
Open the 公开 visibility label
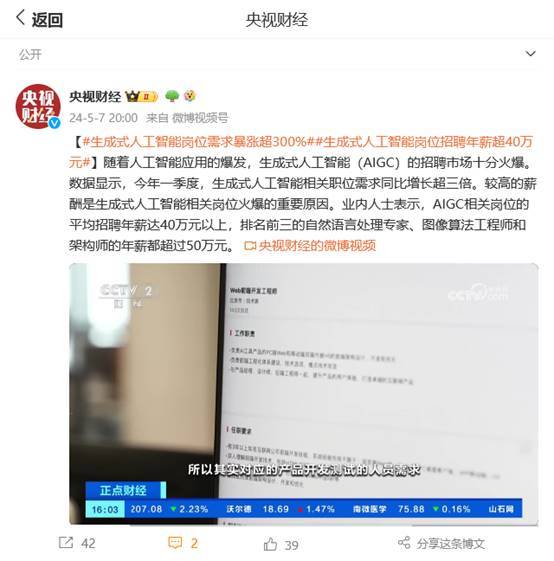pos(30,54)
